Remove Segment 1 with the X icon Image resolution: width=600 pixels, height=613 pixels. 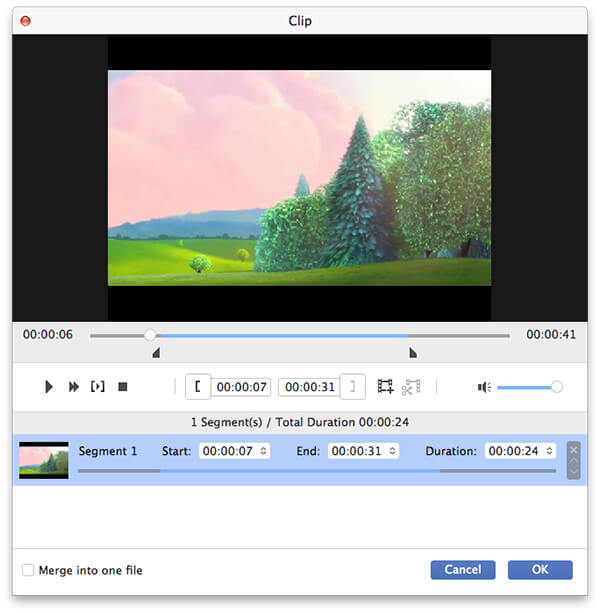[573, 450]
